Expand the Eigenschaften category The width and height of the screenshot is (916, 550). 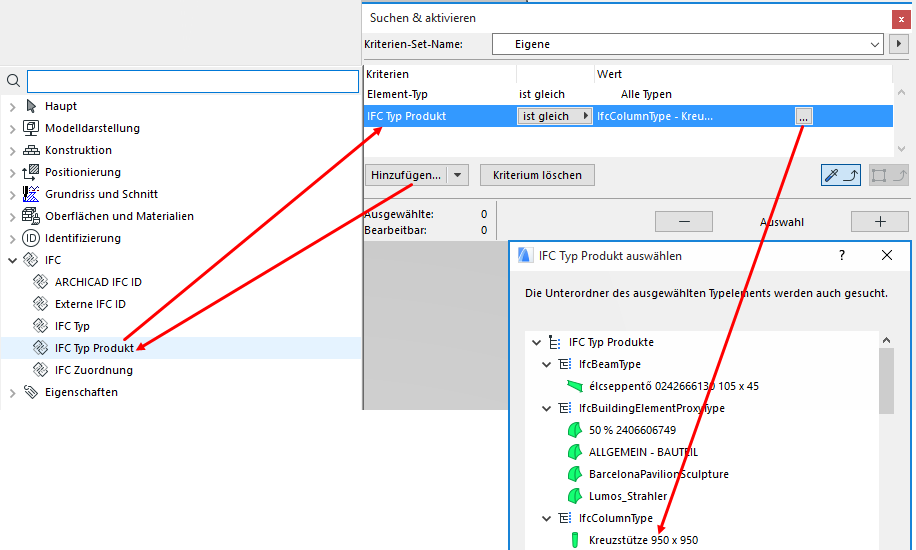12,393
